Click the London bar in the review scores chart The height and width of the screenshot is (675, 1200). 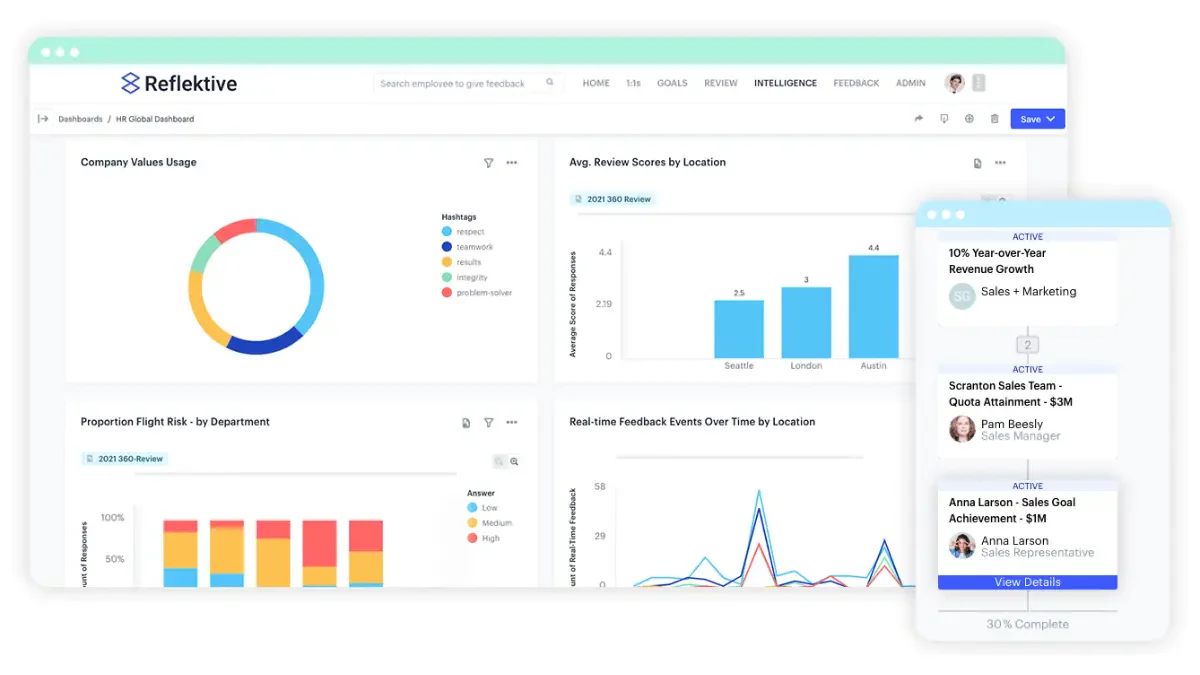pyautogui.click(x=806, y=322)
